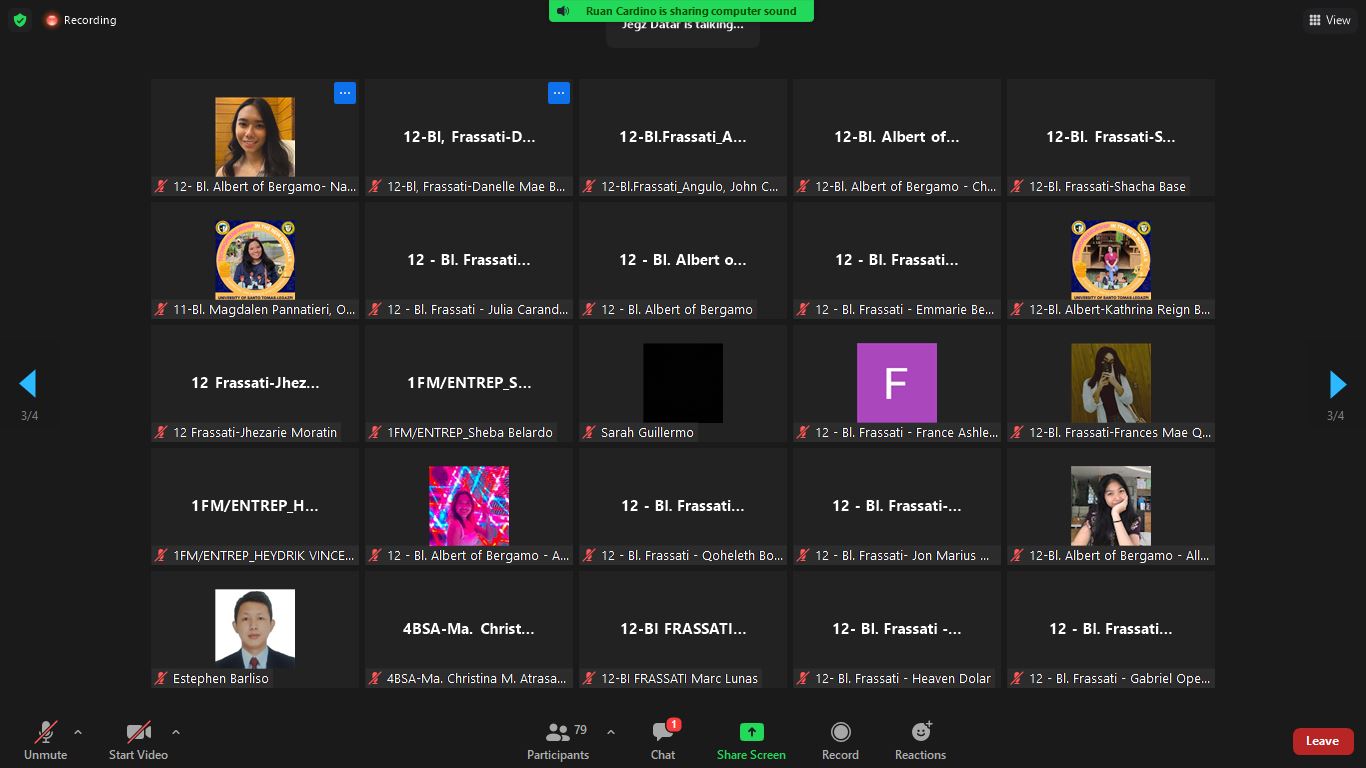Expand the arrow next to Participants
This screenshot has height=768, width=1366.
pyautogui.click(x=611, y=732)
